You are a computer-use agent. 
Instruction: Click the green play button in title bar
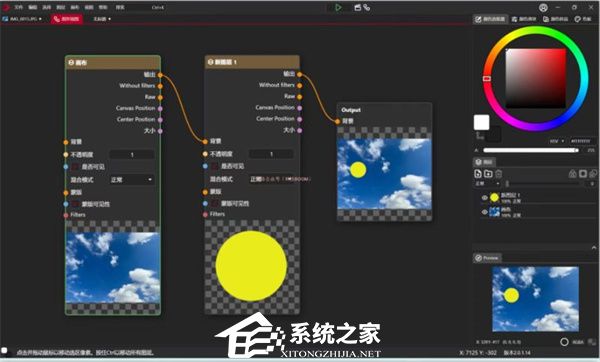[338, 7]
